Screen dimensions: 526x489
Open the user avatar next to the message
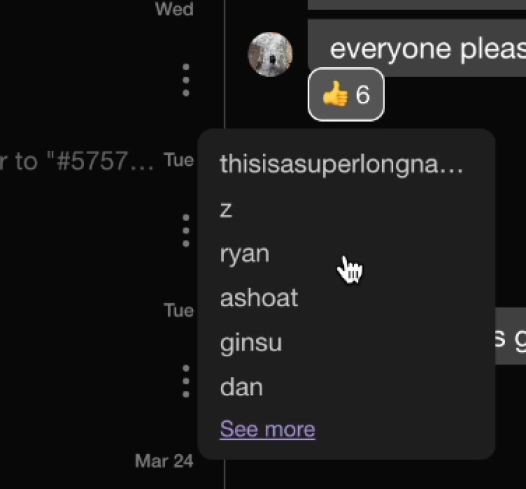pos(270,54)
